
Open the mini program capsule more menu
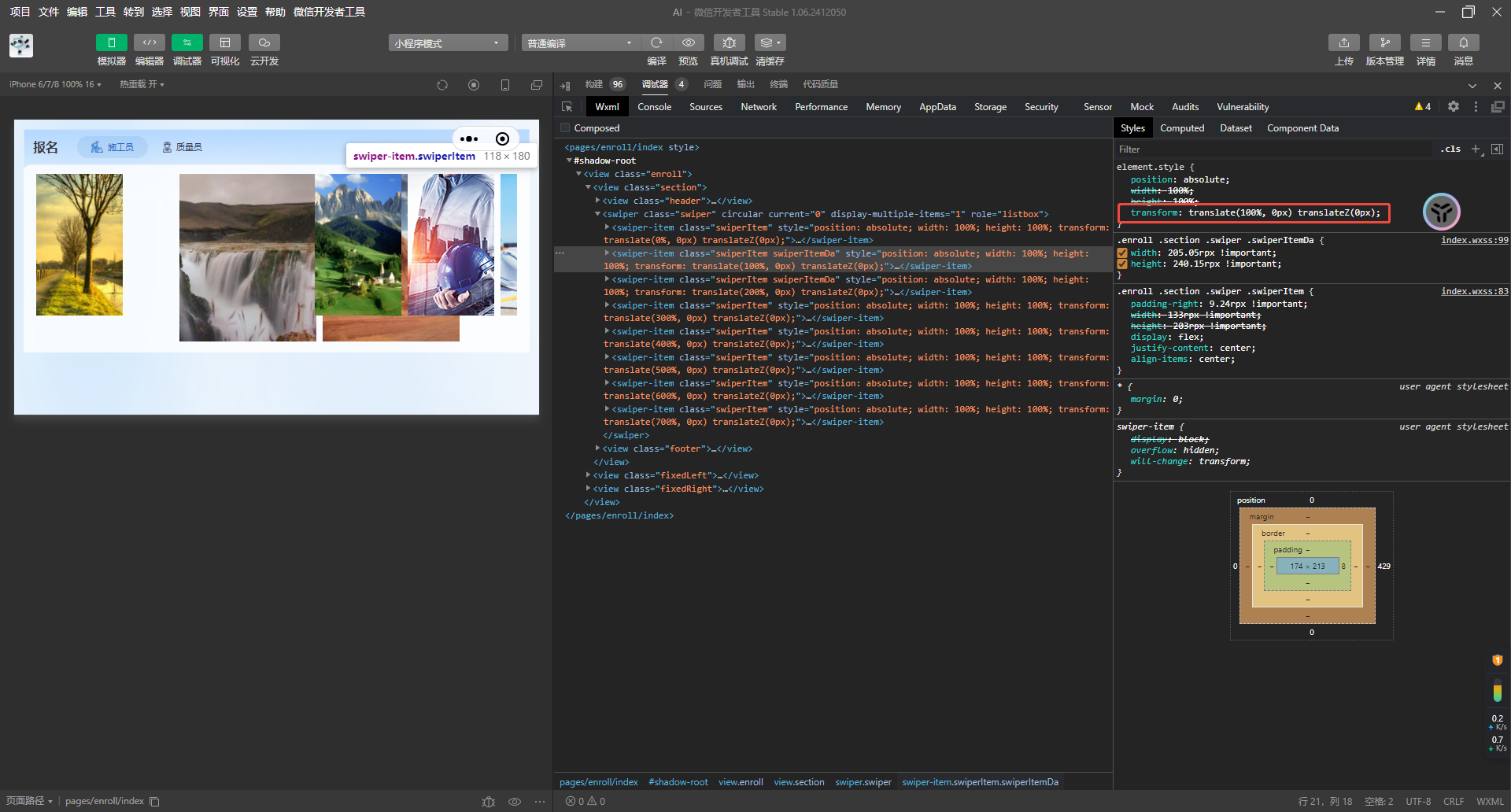[x=469, y=139]
